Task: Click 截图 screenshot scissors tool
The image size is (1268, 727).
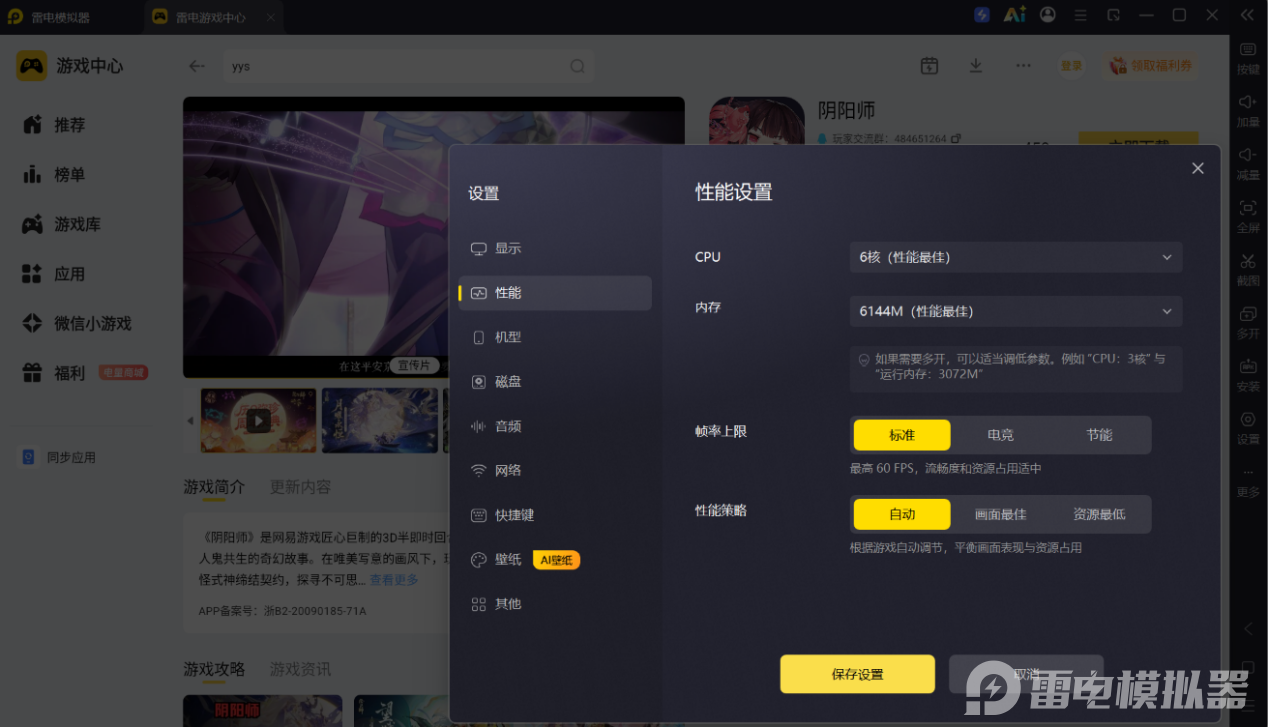Action: pos(1248,269)
